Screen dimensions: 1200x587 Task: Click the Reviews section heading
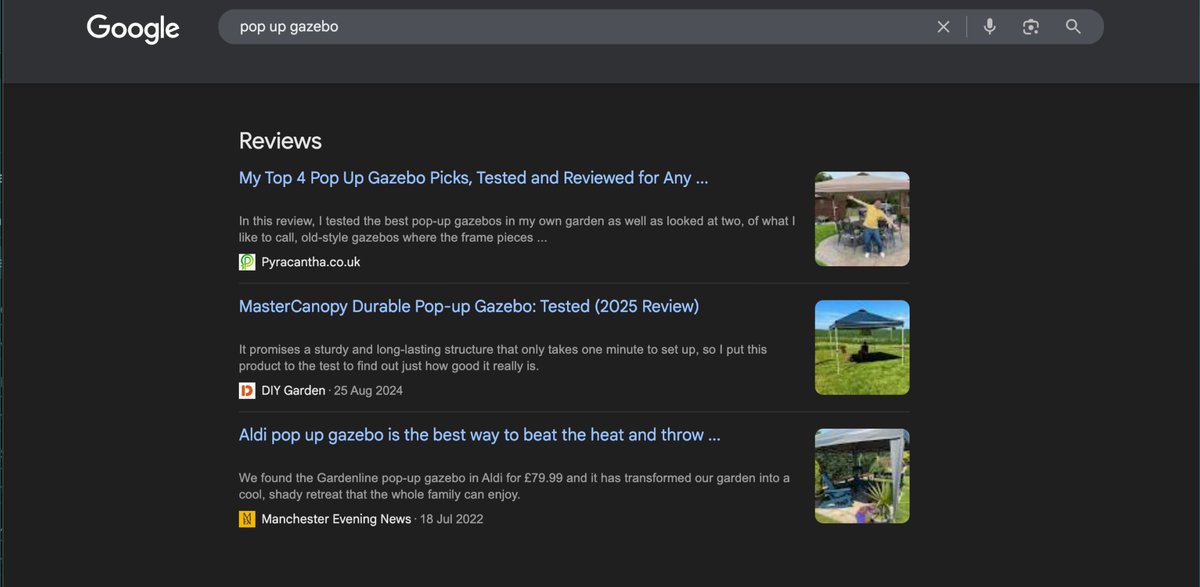[x=280, y=141]
